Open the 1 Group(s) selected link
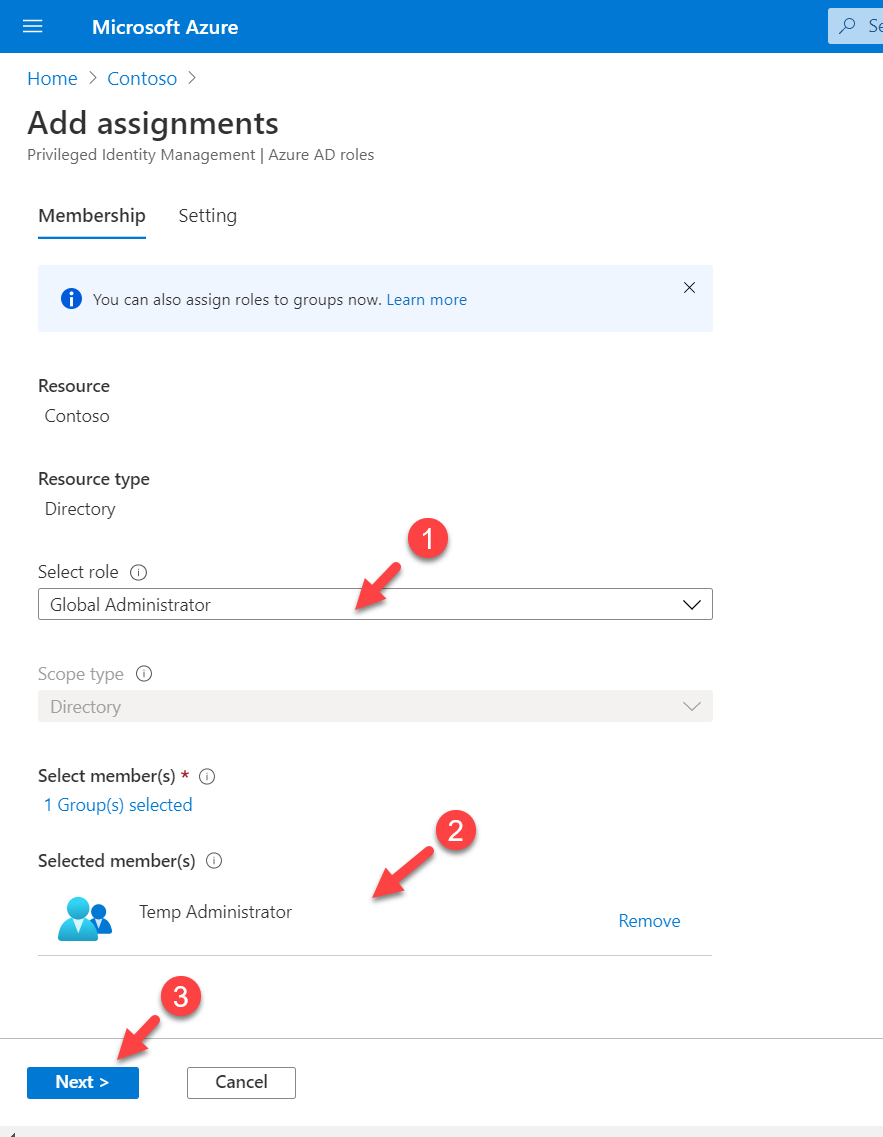The width and height of the screenshot is (883, 1137). click(x=118, y=805)
